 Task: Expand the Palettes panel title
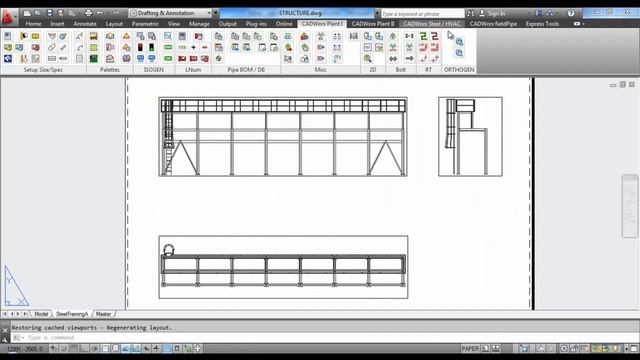click(110, 70)
